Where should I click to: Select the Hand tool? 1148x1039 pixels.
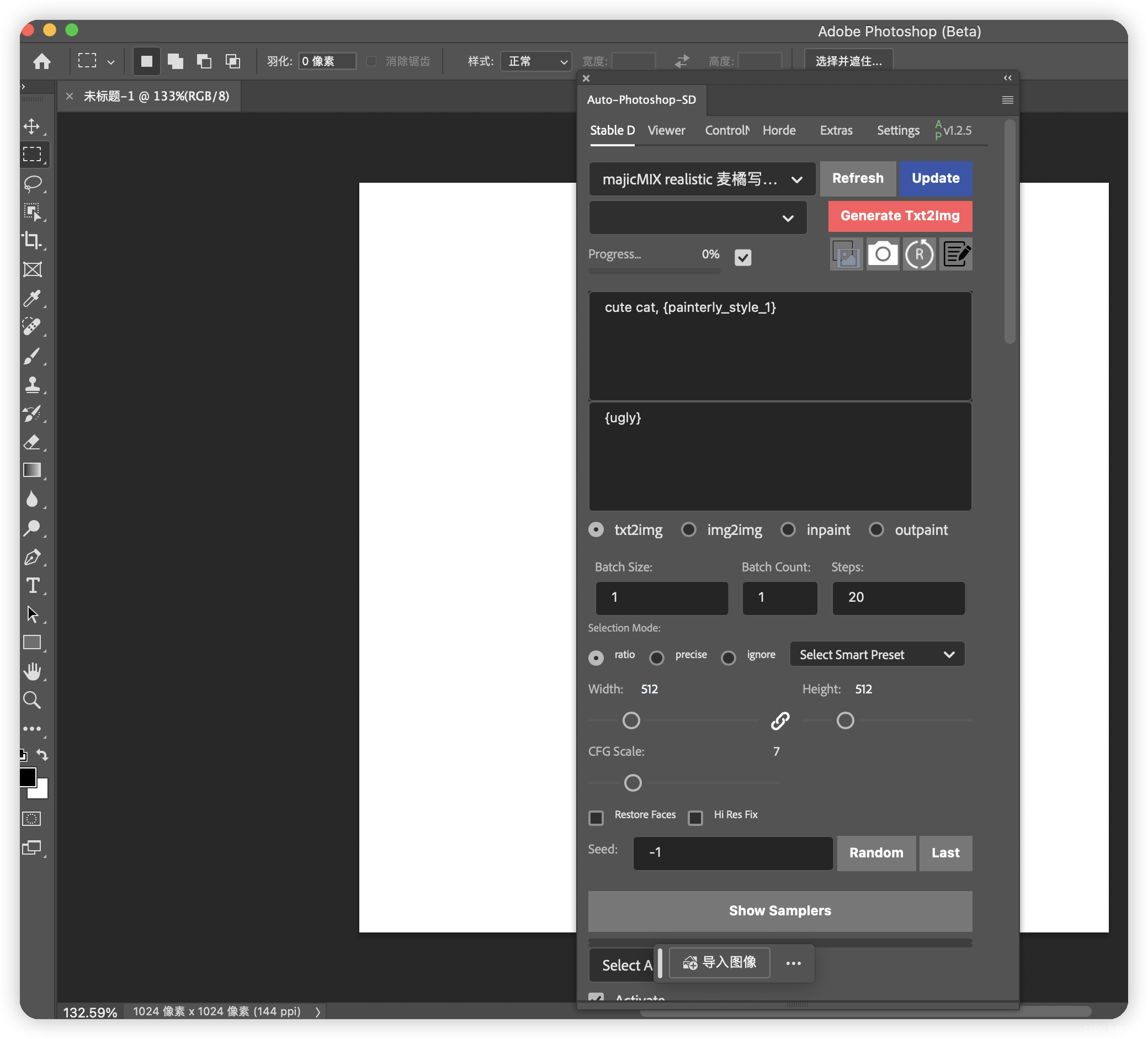[32, 671]
